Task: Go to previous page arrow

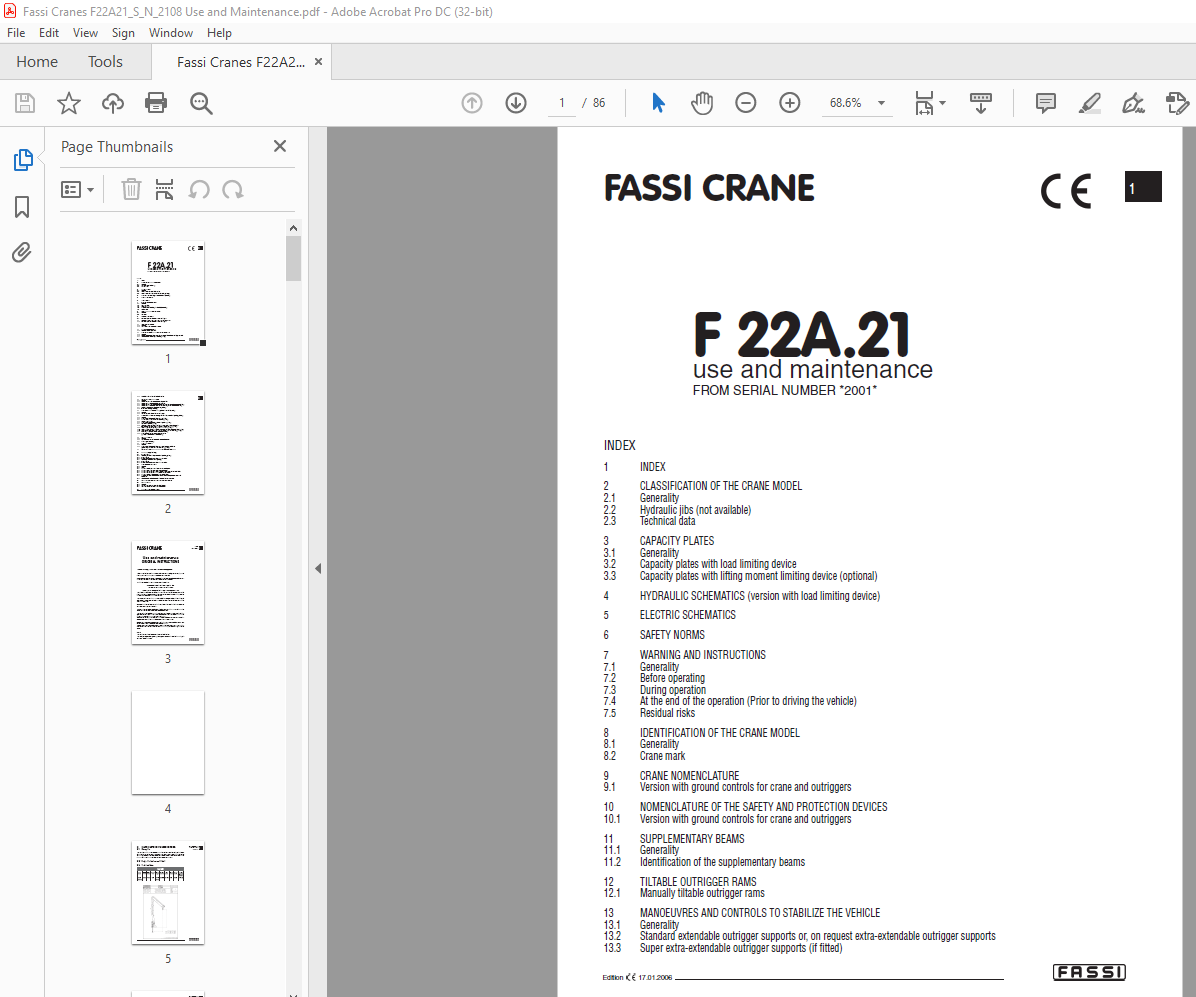Action: tap(472, 103)
